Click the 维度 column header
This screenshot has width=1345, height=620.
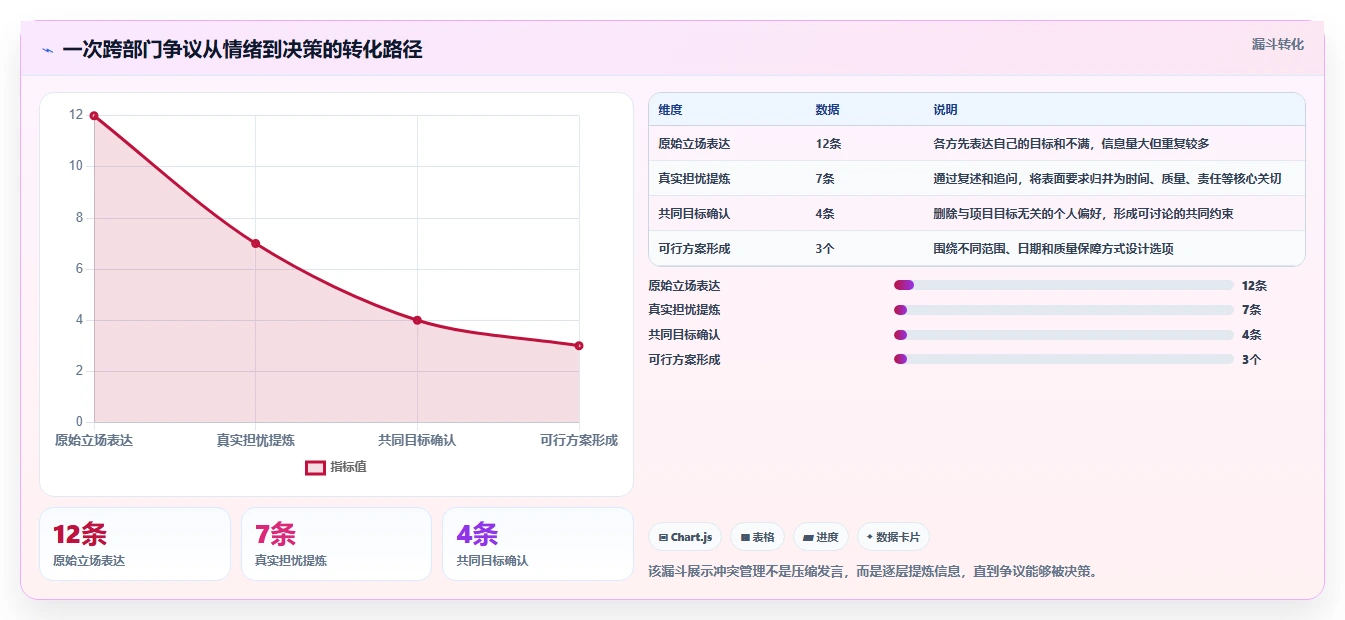pyautogui.click(x=671, y=110)
